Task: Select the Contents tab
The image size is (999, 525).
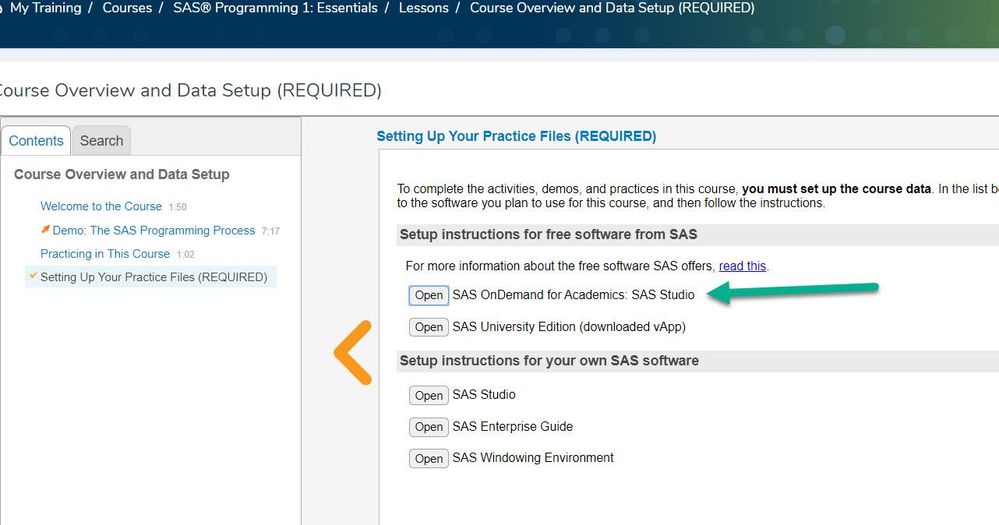Action: [x=36, y=141]
